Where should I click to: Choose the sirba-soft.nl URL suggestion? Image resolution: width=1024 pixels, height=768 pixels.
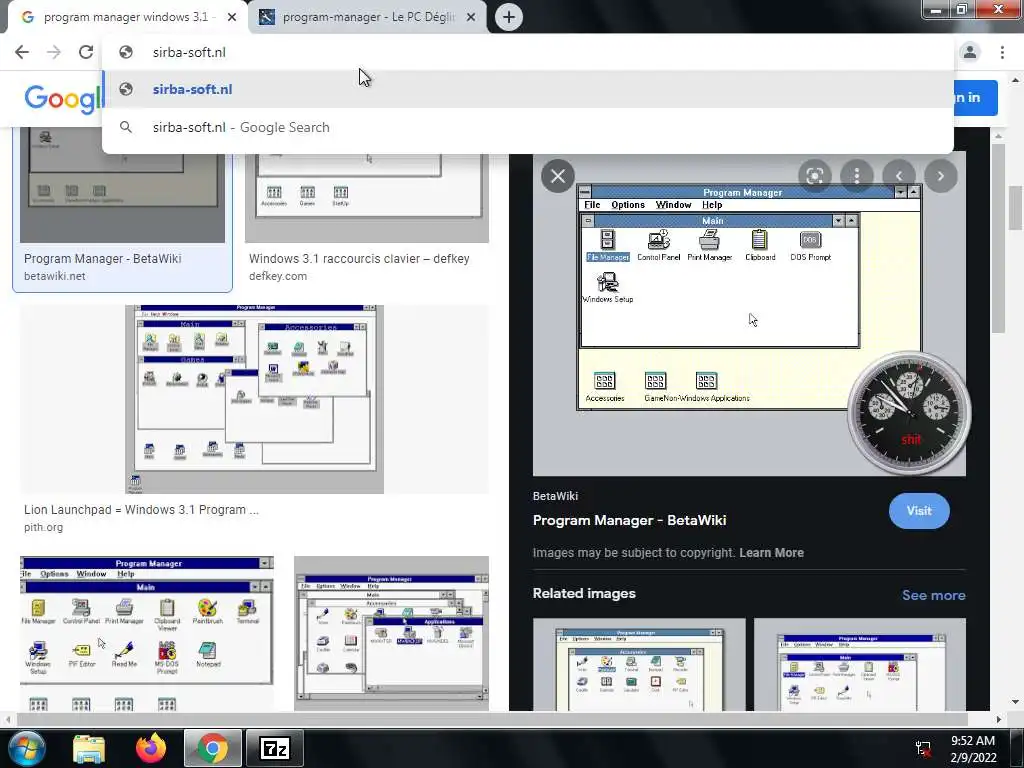(x=528, y=89)
